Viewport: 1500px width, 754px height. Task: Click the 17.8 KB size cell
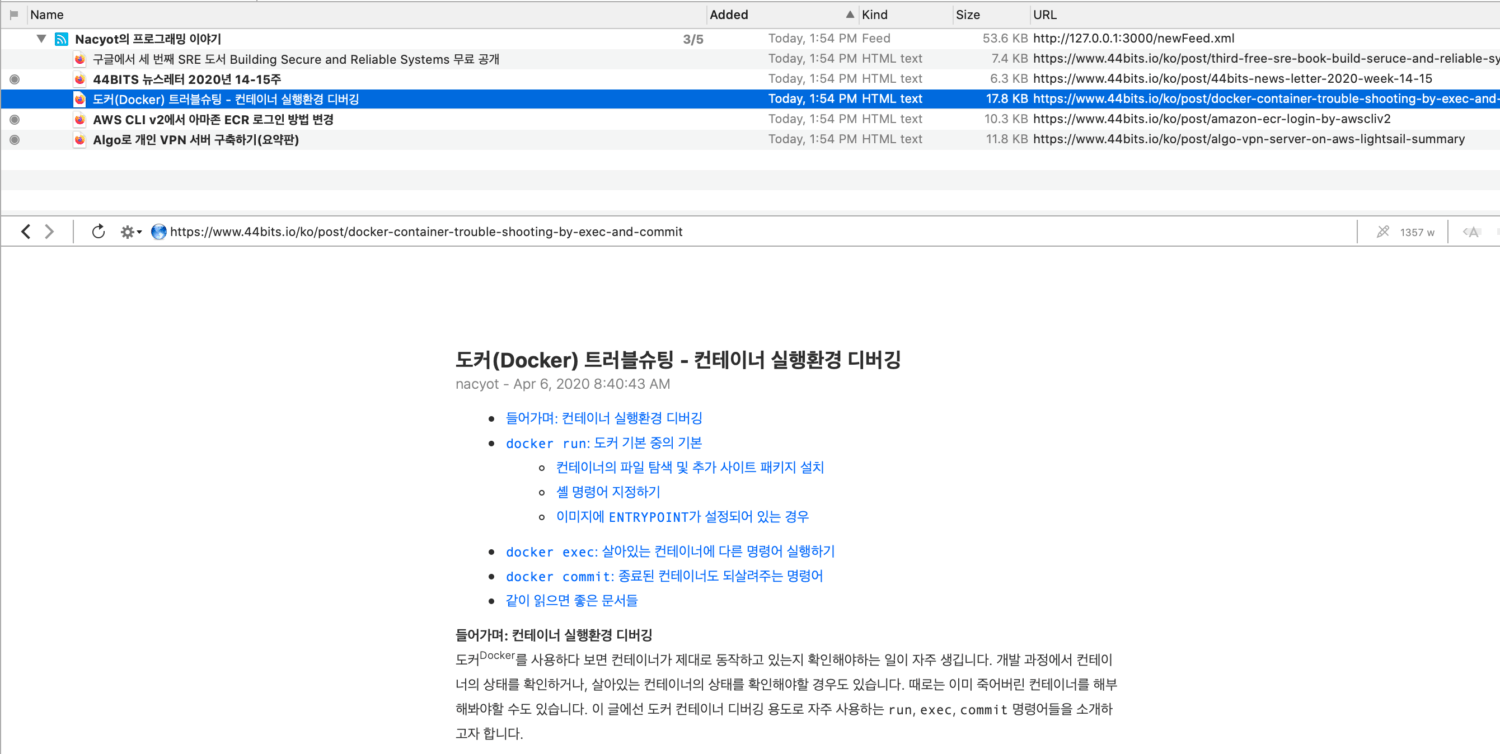pyautogui.click(x=1007, y=99)
